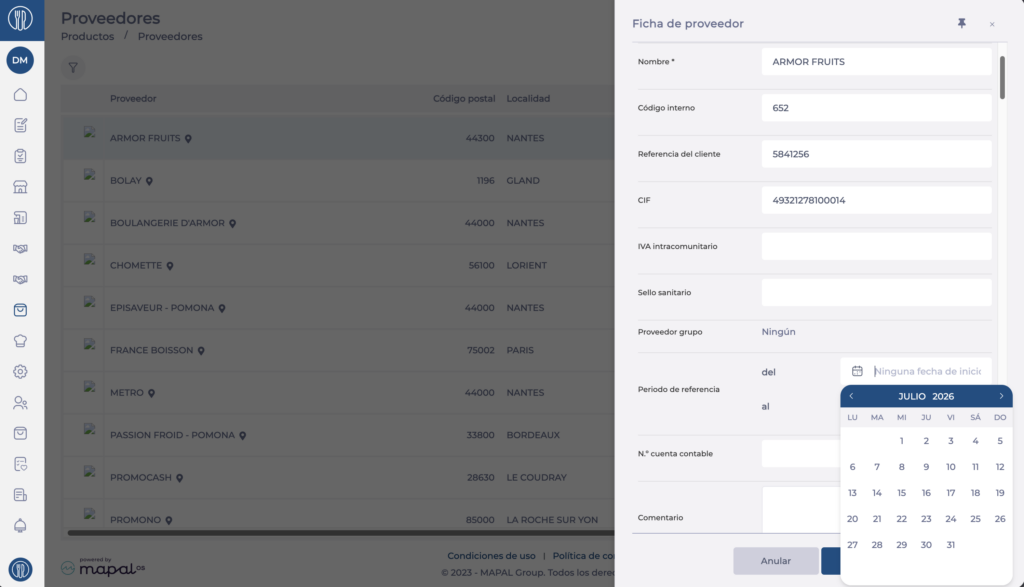Screen dimensions: 1024x587
Task: Click the Anular button
Action: [x=775, y=561]
